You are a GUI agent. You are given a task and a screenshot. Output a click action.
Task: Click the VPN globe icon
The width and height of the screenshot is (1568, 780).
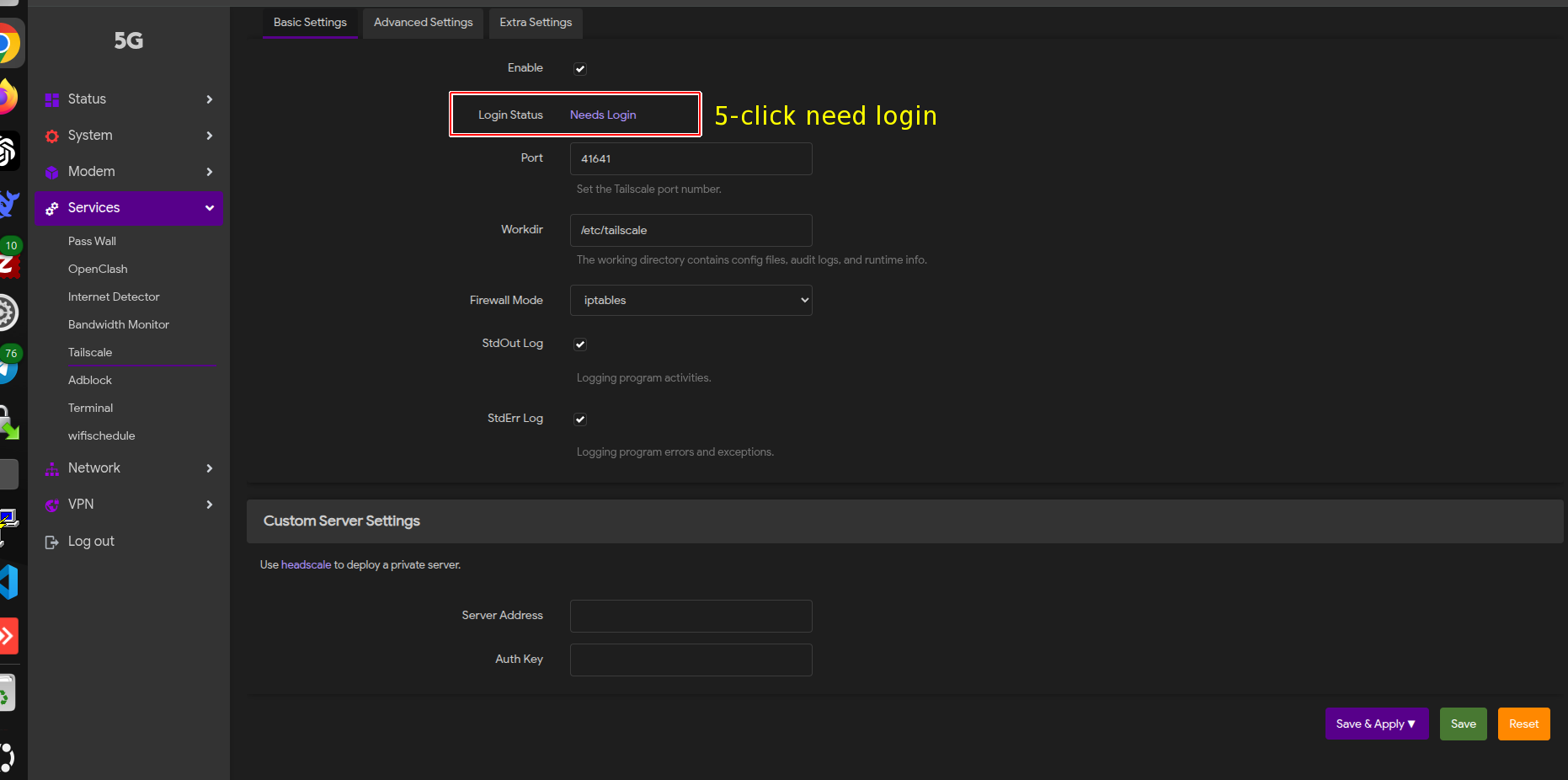51,505
